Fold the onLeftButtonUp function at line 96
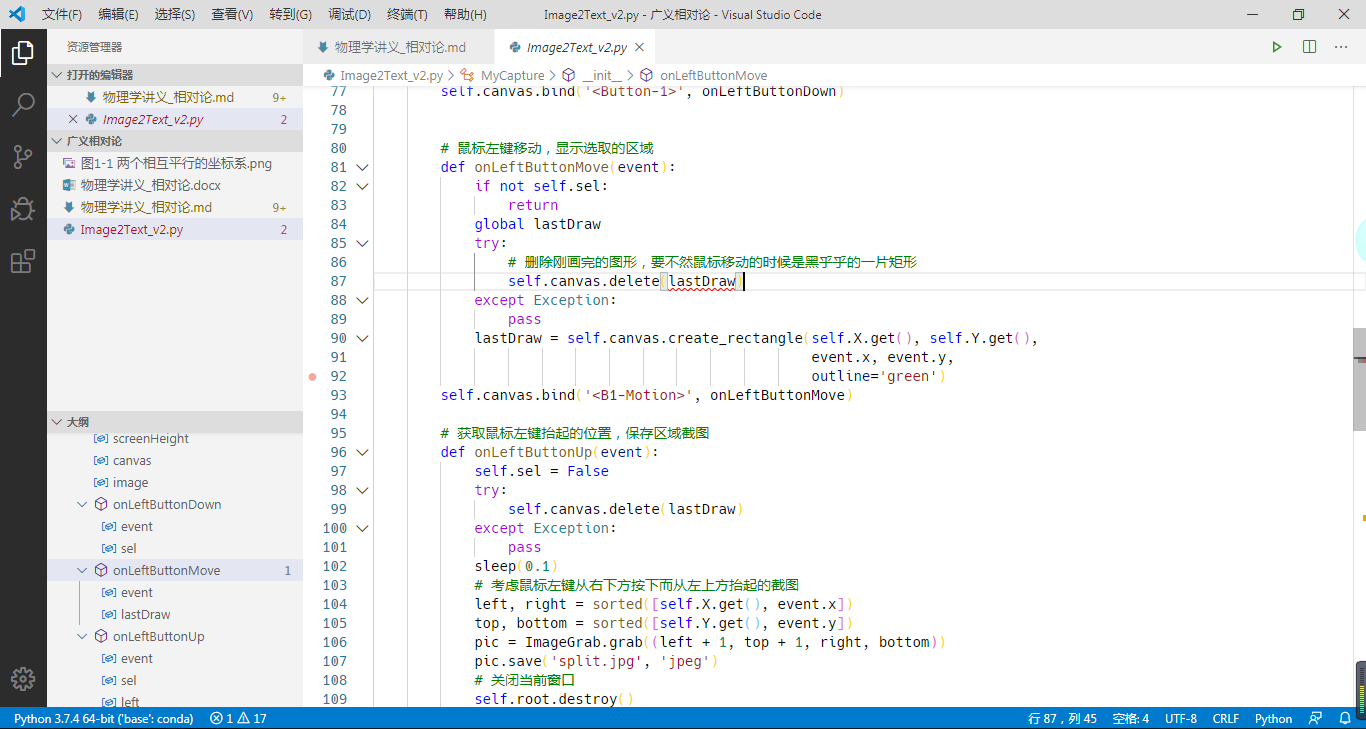Image resolution: width=1366 pixels, height=729 pixels. 362,452
